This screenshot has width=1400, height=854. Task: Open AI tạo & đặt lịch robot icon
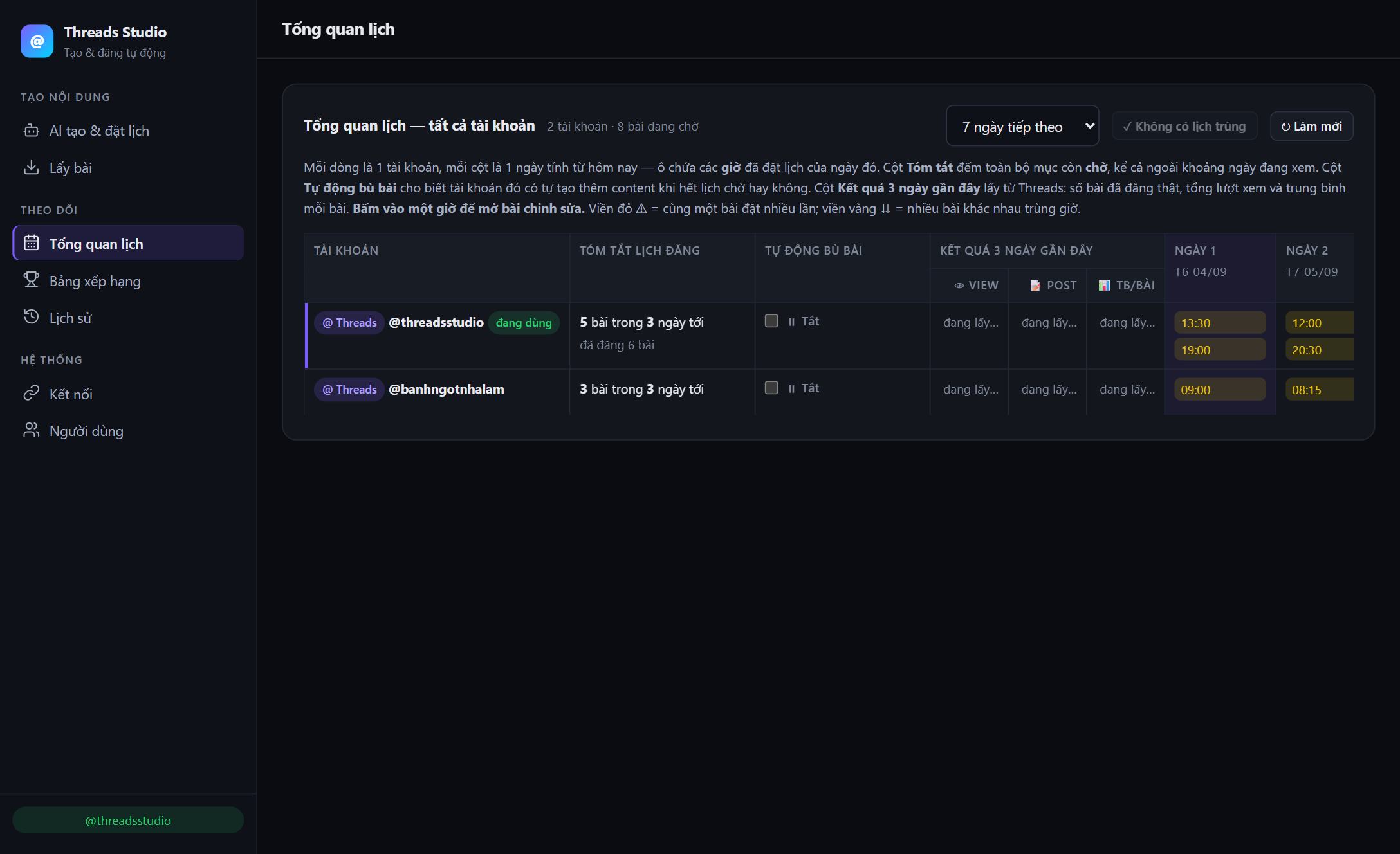31,131
